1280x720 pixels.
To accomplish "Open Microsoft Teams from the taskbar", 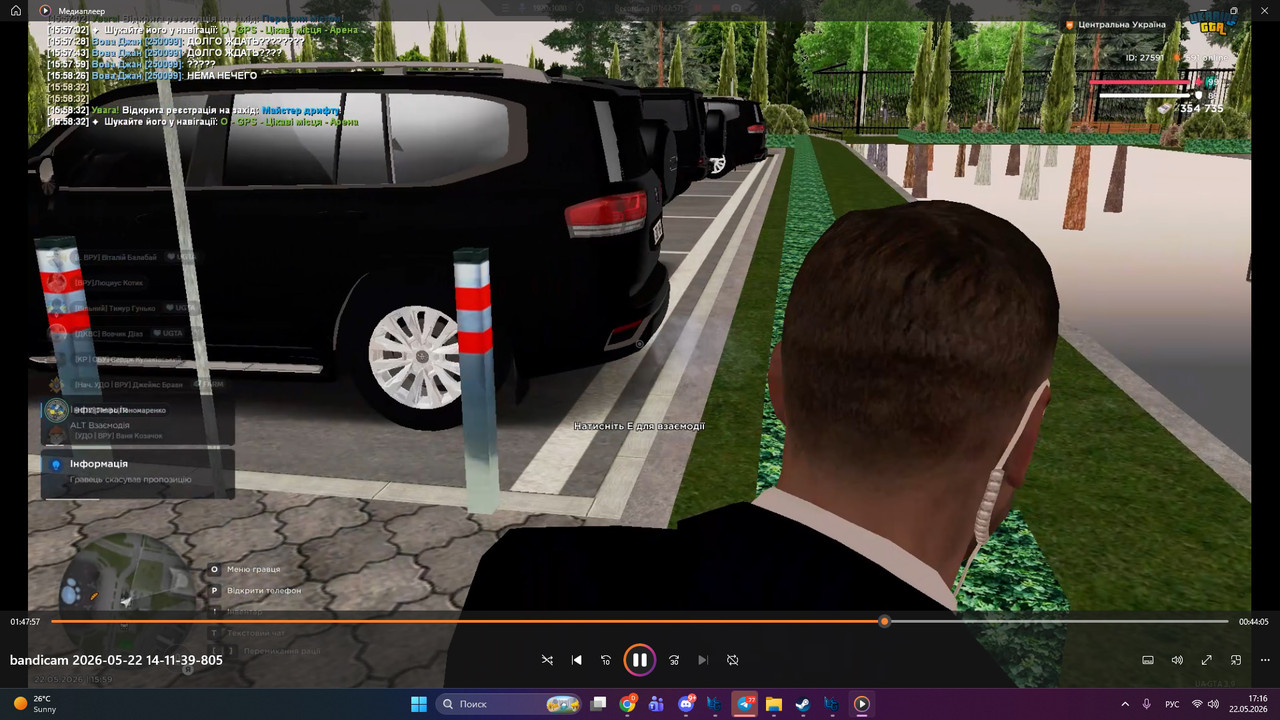I will tap(657, 704).
